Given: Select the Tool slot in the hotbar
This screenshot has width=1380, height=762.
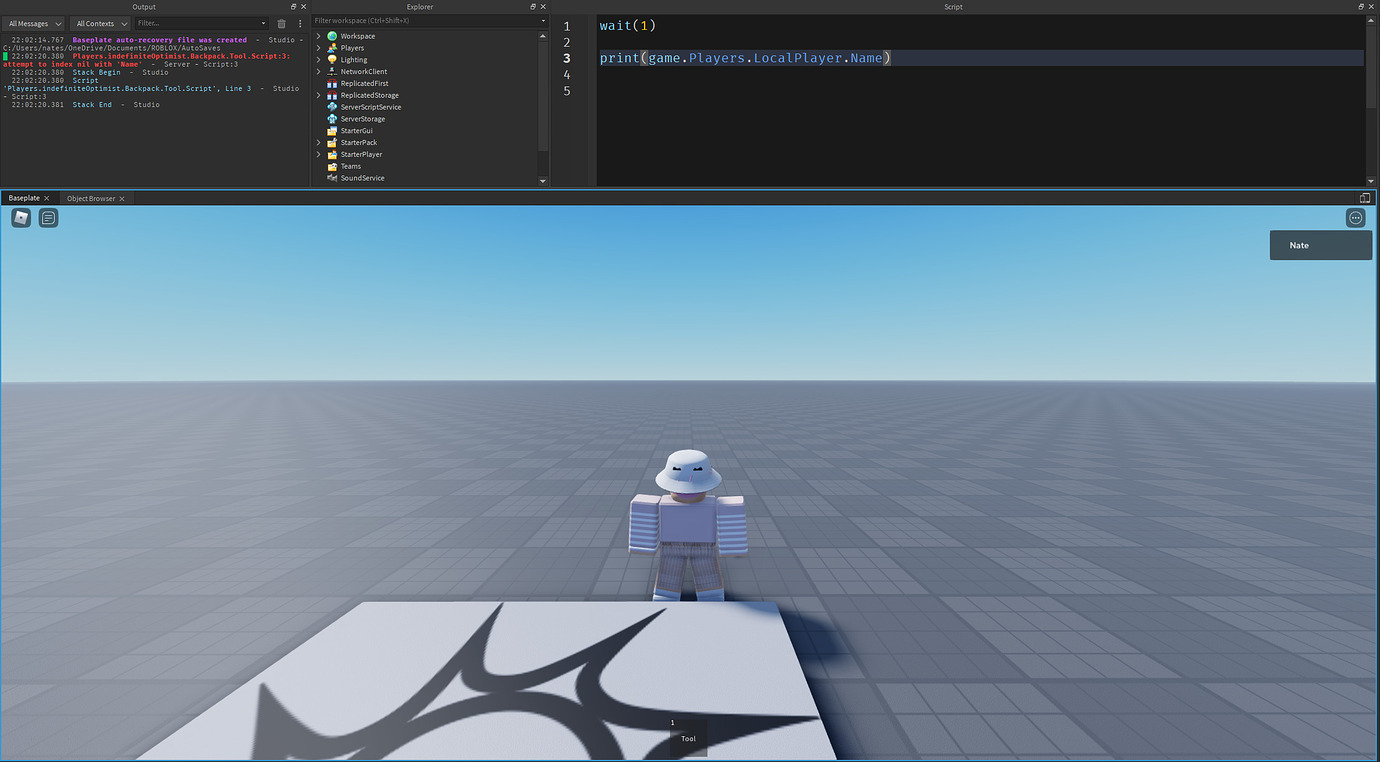Looking at the screenshot, I should point(687,737).
